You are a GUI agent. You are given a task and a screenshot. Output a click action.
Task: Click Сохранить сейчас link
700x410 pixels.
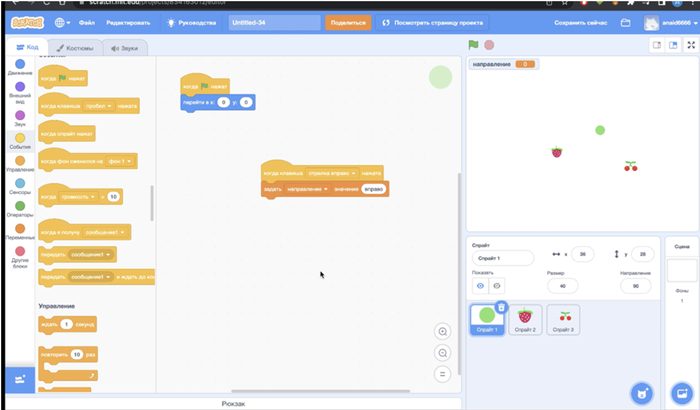tap(581, 22)
